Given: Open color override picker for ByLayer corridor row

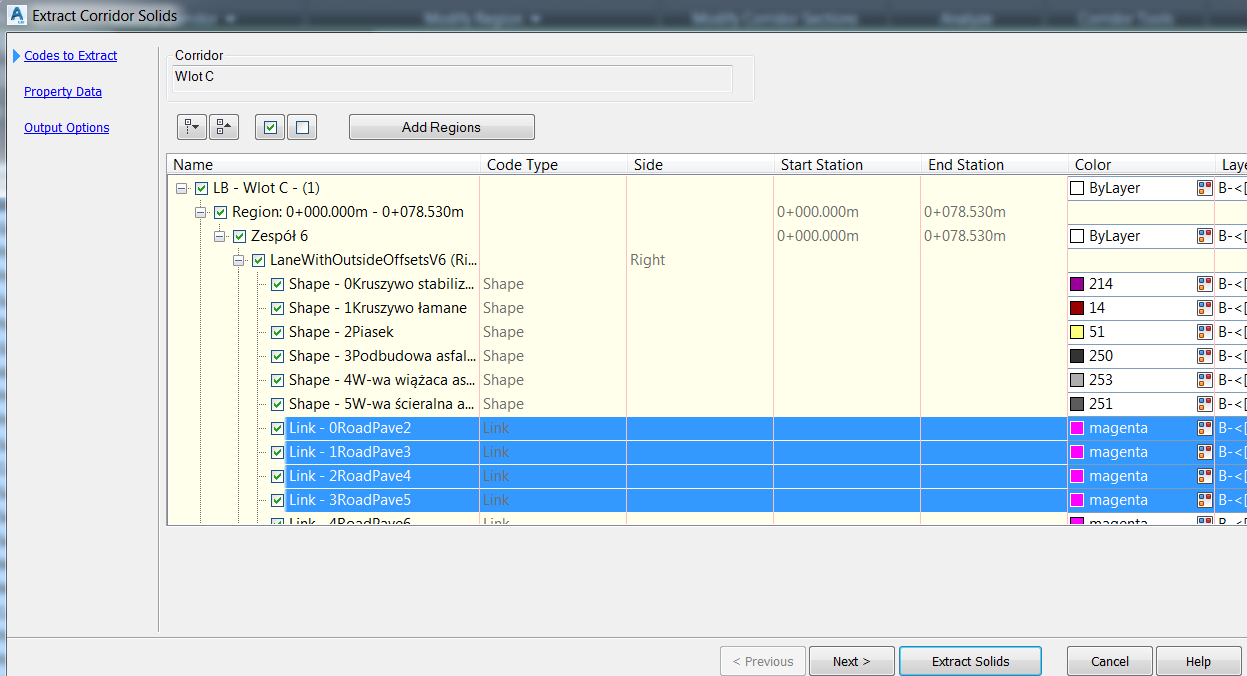Looking at the screenshot, I should (x=1205, y=188).
